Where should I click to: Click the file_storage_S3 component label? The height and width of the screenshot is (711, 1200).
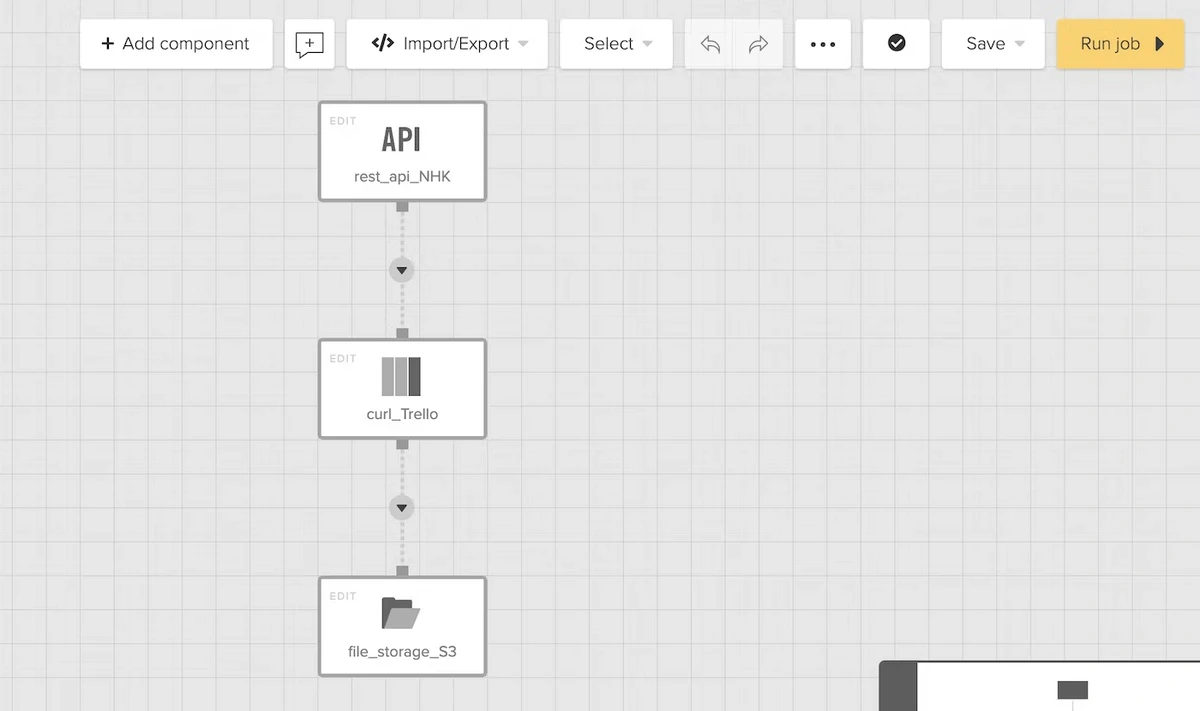click(402, 652)
